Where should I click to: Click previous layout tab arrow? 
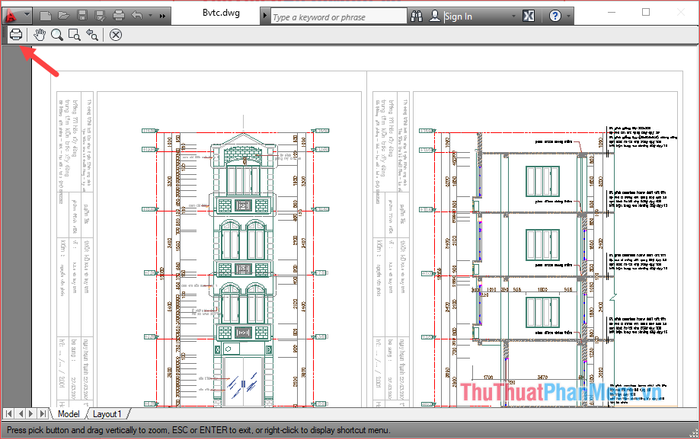tap(21, 414)
